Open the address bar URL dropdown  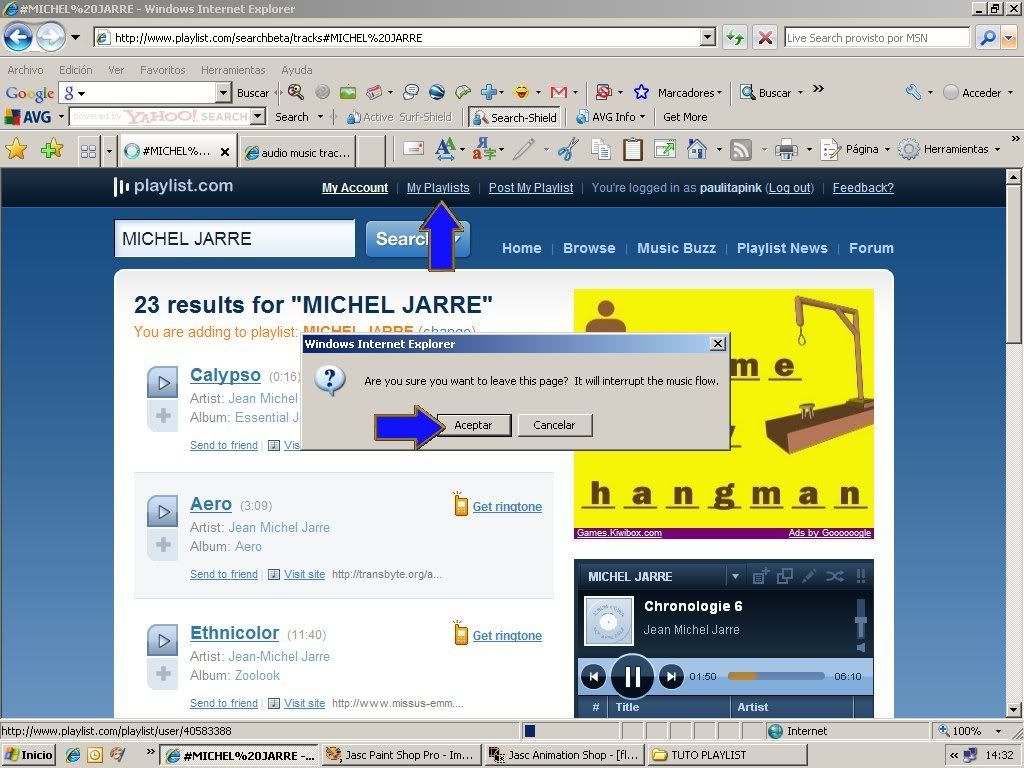(x=708, y=38)
